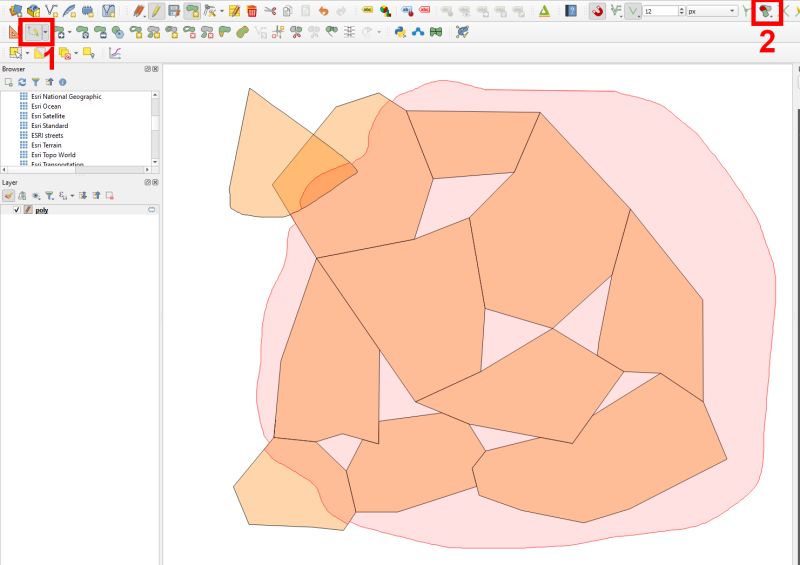Toggle the layer styling panel
The image size is (800, 565).
9,195
